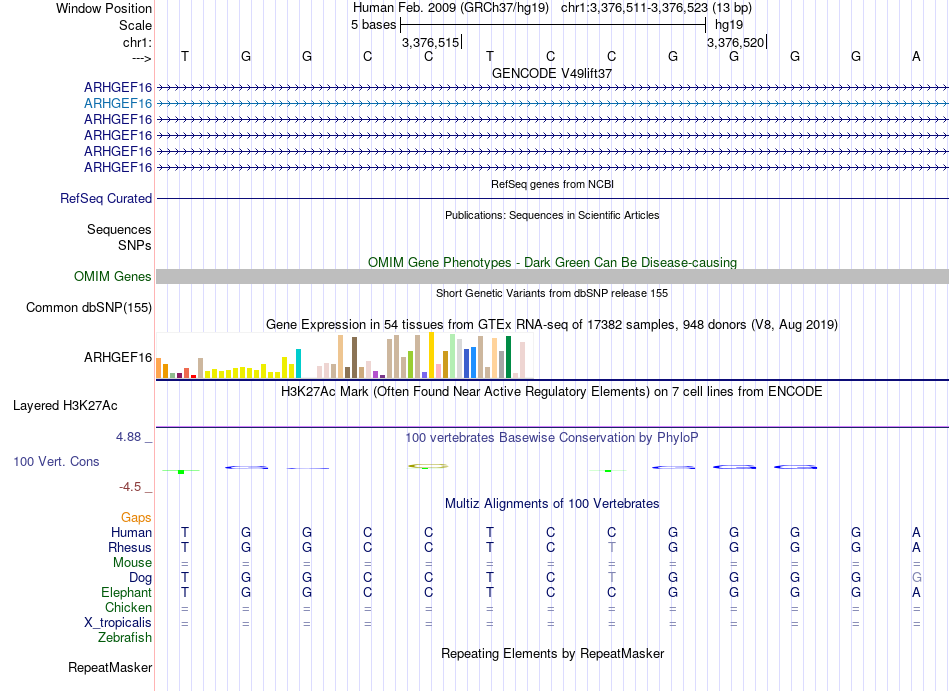
Task: Click the 3,376,515 position marker
Action: 431,42
